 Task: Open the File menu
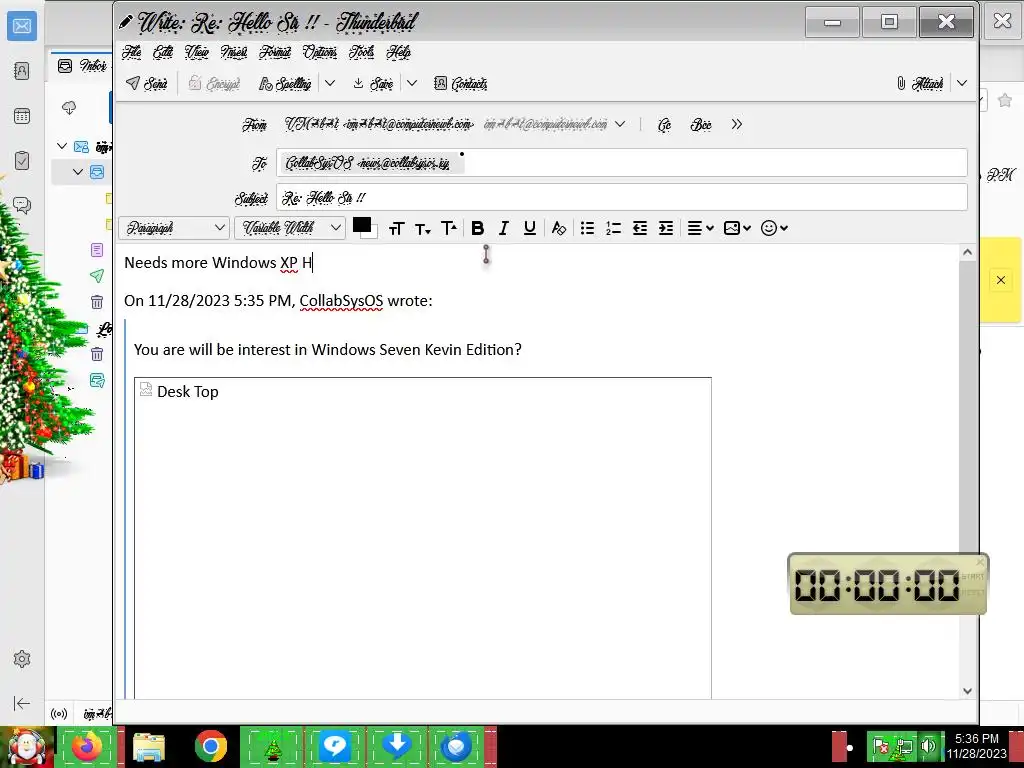(x=131, y=52)
